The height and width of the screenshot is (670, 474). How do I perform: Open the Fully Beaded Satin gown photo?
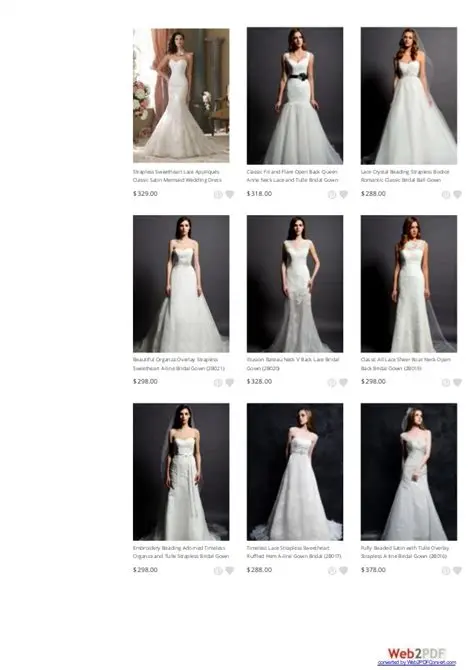coord(409,472)
